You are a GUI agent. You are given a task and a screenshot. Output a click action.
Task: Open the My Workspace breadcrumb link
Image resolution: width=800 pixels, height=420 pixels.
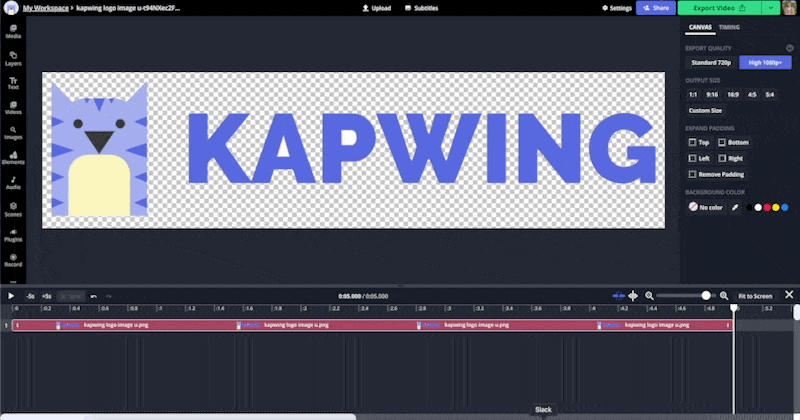click(x=46, y=7)
